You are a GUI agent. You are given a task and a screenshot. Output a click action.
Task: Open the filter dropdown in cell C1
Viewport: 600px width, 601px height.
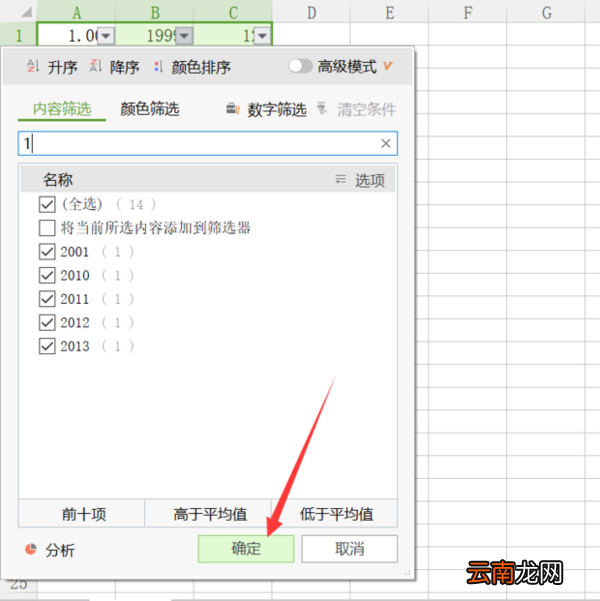263,36
